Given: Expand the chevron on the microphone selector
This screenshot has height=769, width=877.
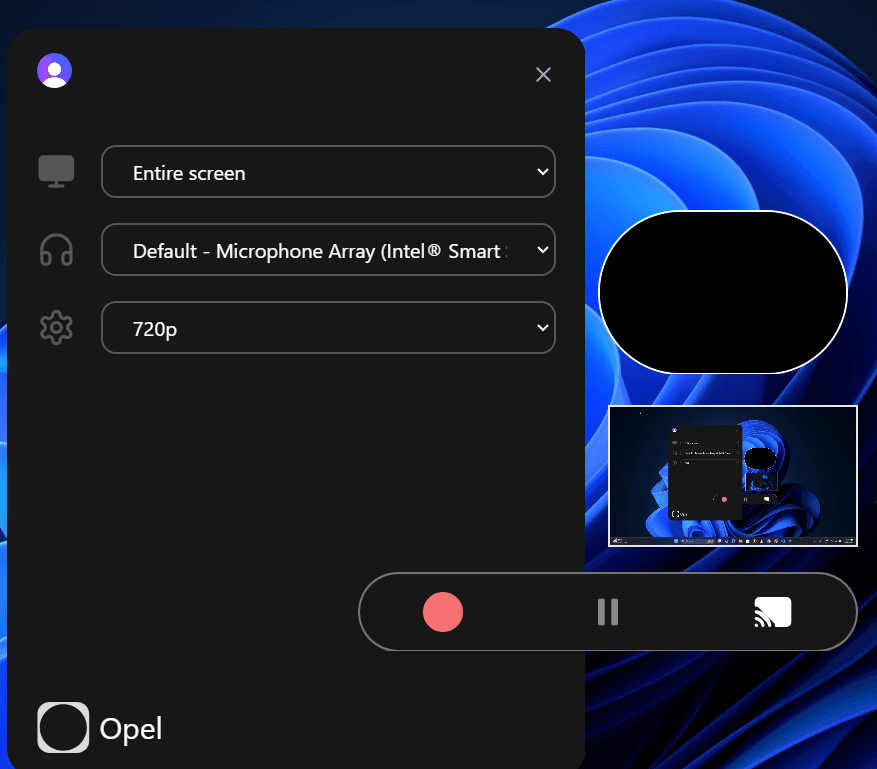Looking at the screenshot, I should (x=543, y=250).
